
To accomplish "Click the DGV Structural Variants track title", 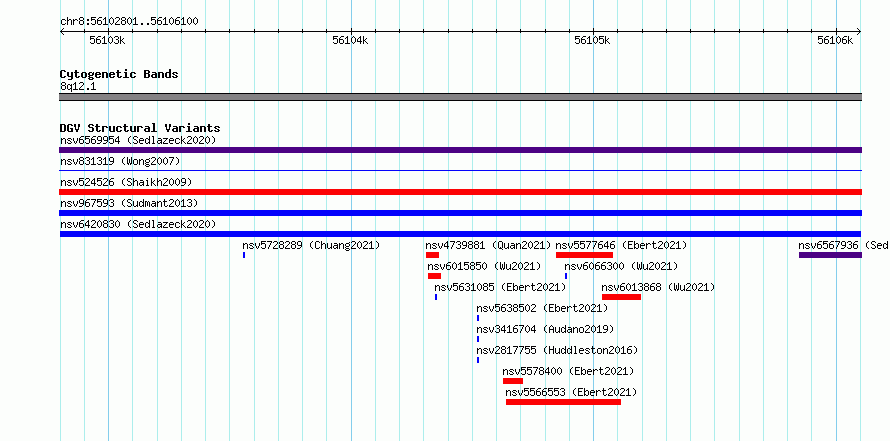I will pos(140,128).
